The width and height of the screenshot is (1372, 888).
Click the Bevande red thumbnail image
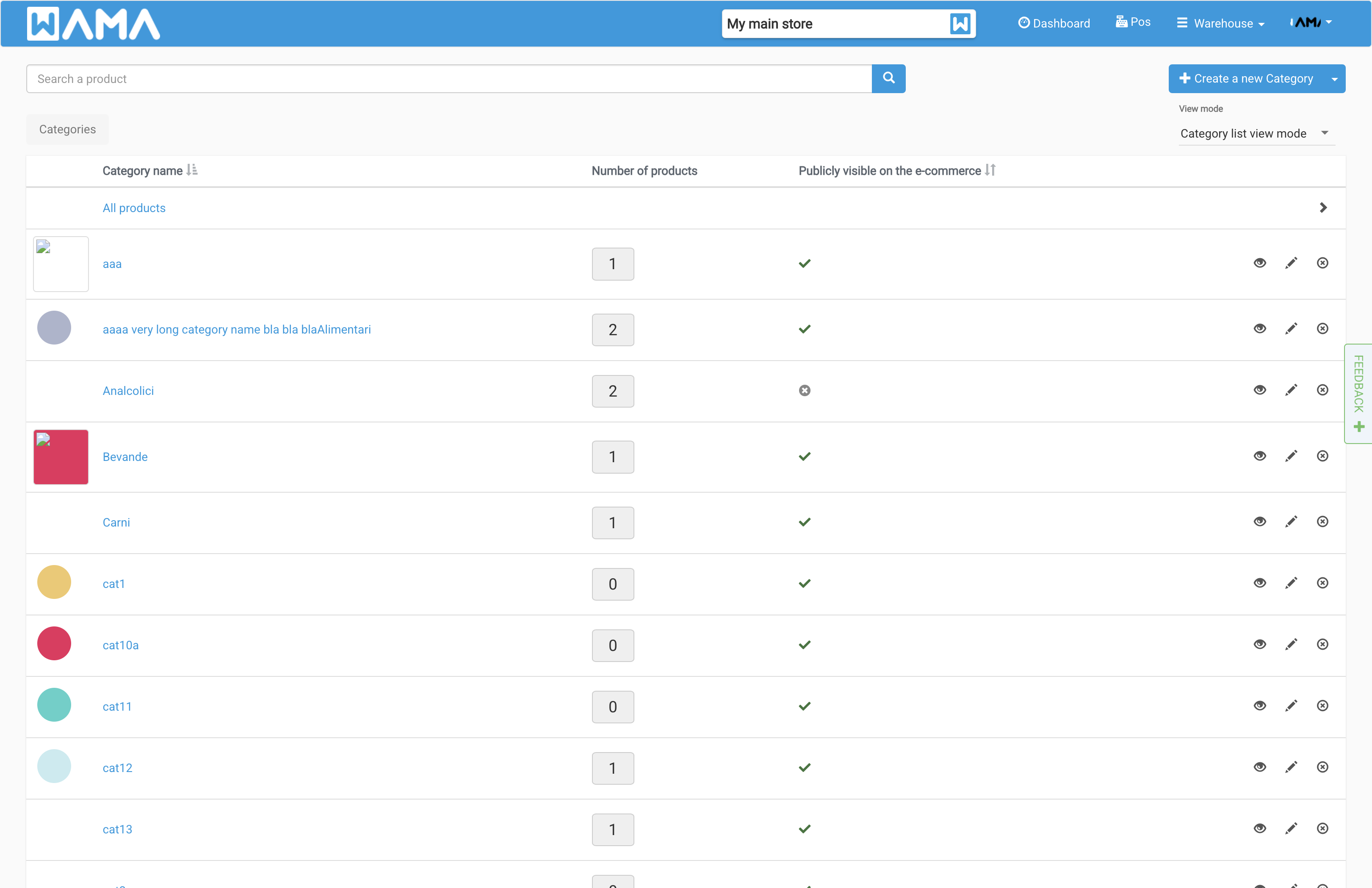(61, 457)
